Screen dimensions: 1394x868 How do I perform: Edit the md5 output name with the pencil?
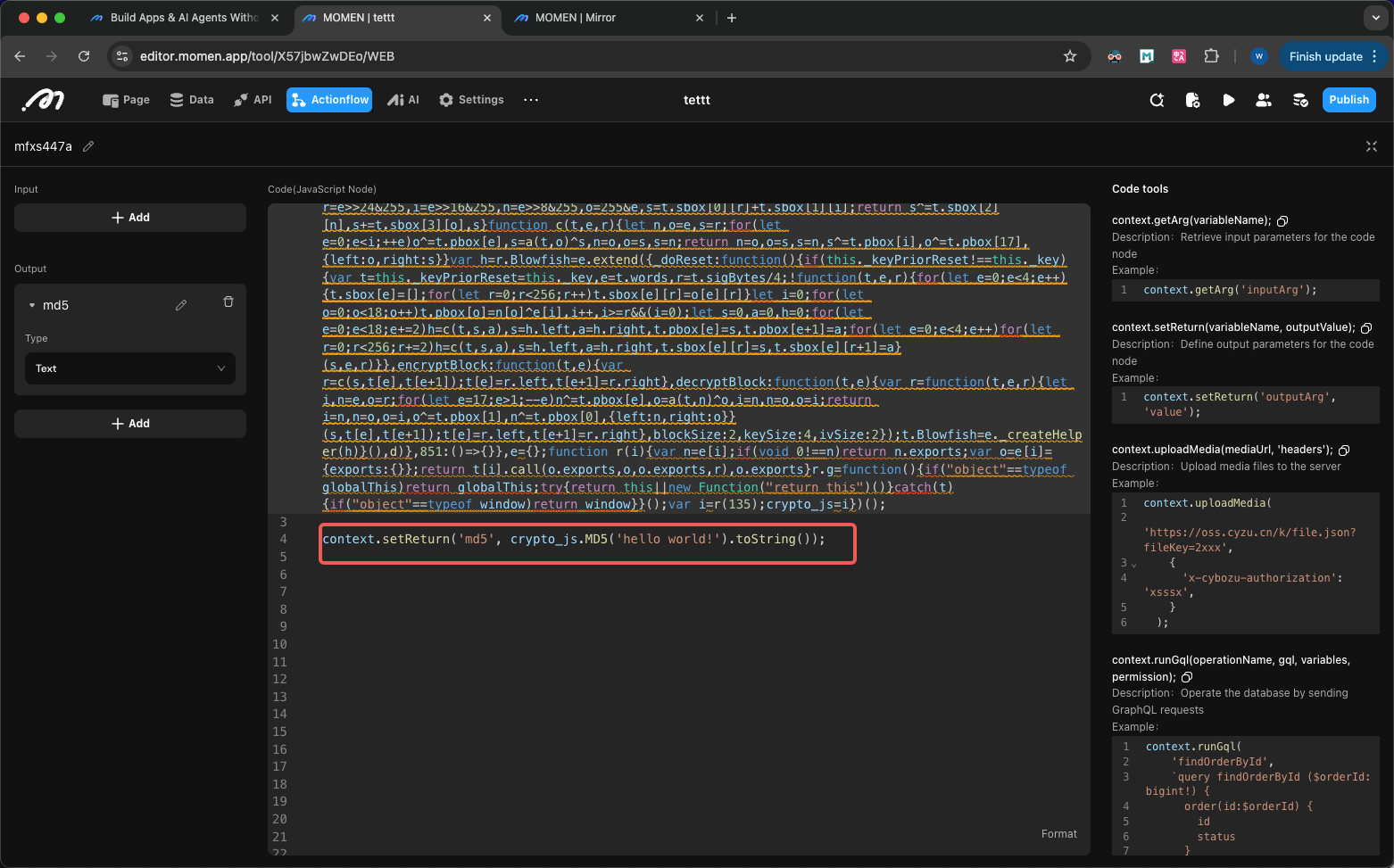tap(181, 305)
